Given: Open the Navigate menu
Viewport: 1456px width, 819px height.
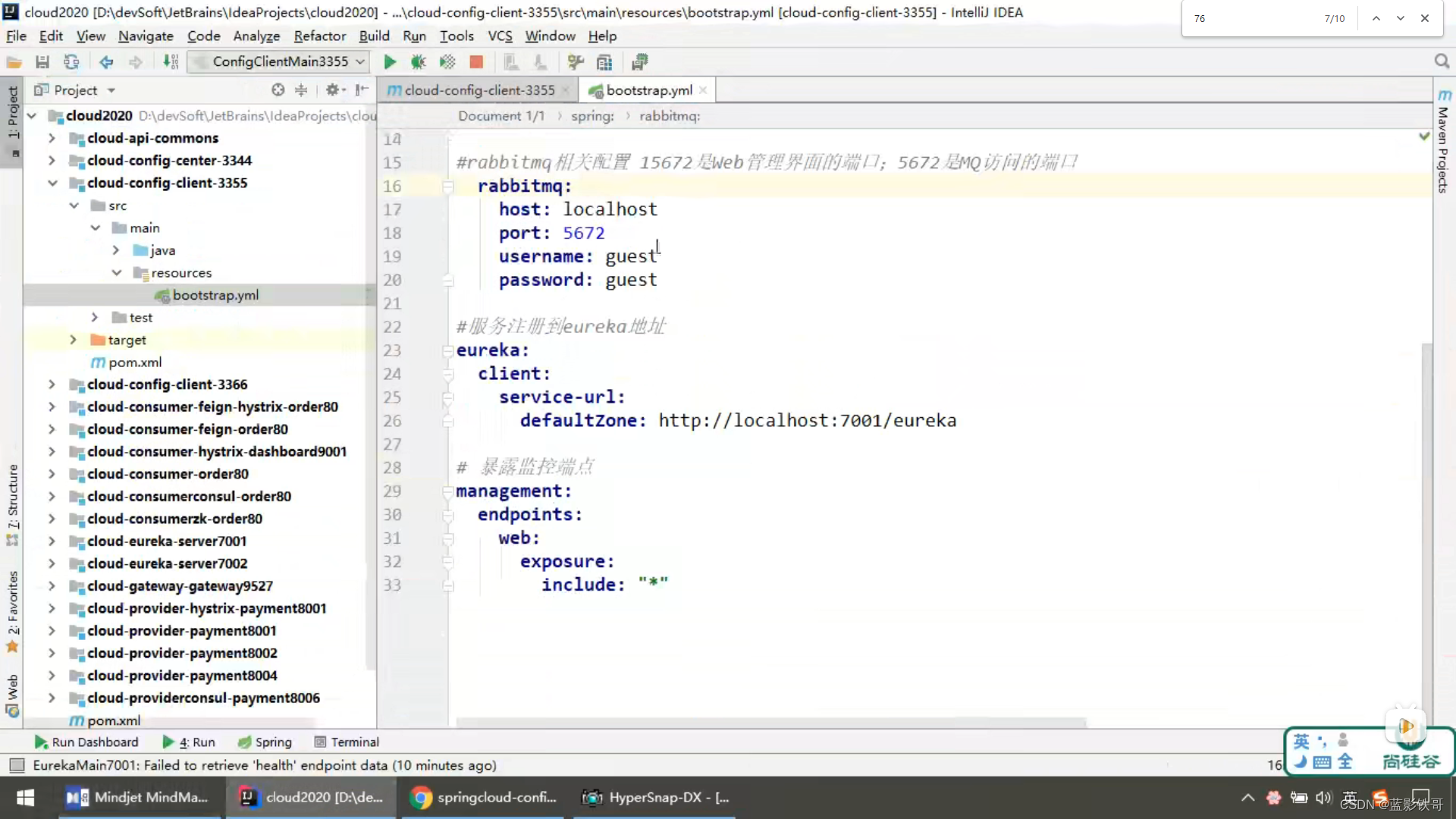Looking at the screenshot, I should [x=146, y=36].
